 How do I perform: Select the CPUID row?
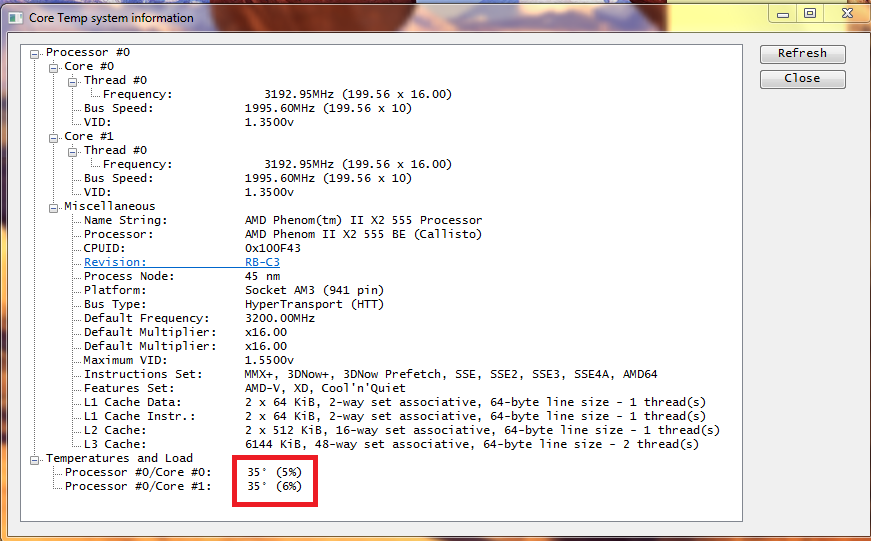(192, 248)
